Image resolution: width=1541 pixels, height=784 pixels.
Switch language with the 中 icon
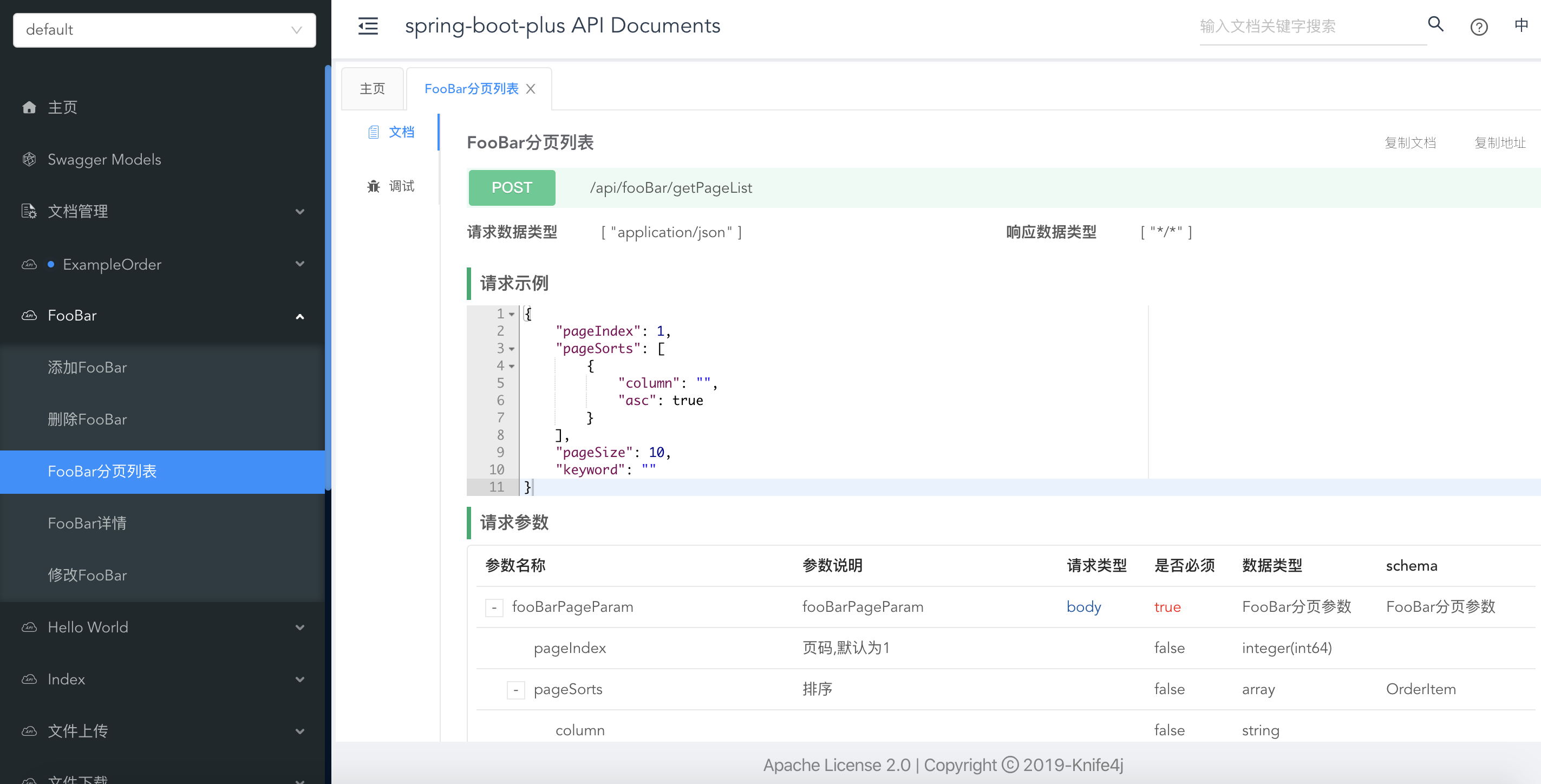tap(1520, 25)
